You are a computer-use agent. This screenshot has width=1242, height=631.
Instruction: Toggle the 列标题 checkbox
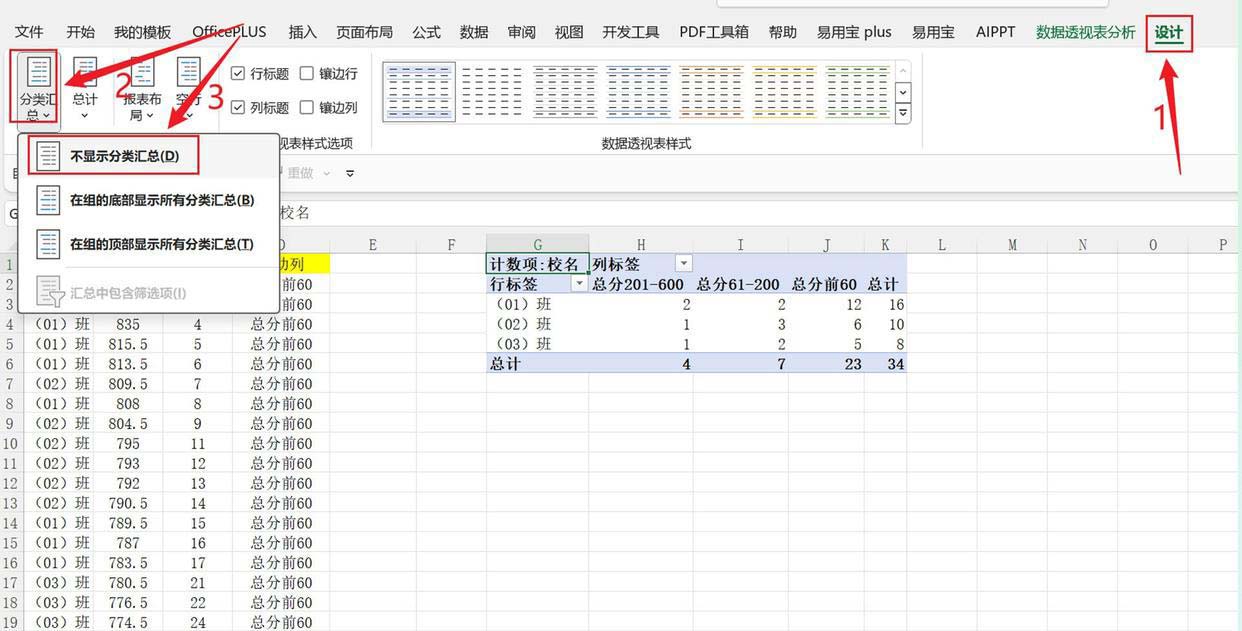(237, 107)
